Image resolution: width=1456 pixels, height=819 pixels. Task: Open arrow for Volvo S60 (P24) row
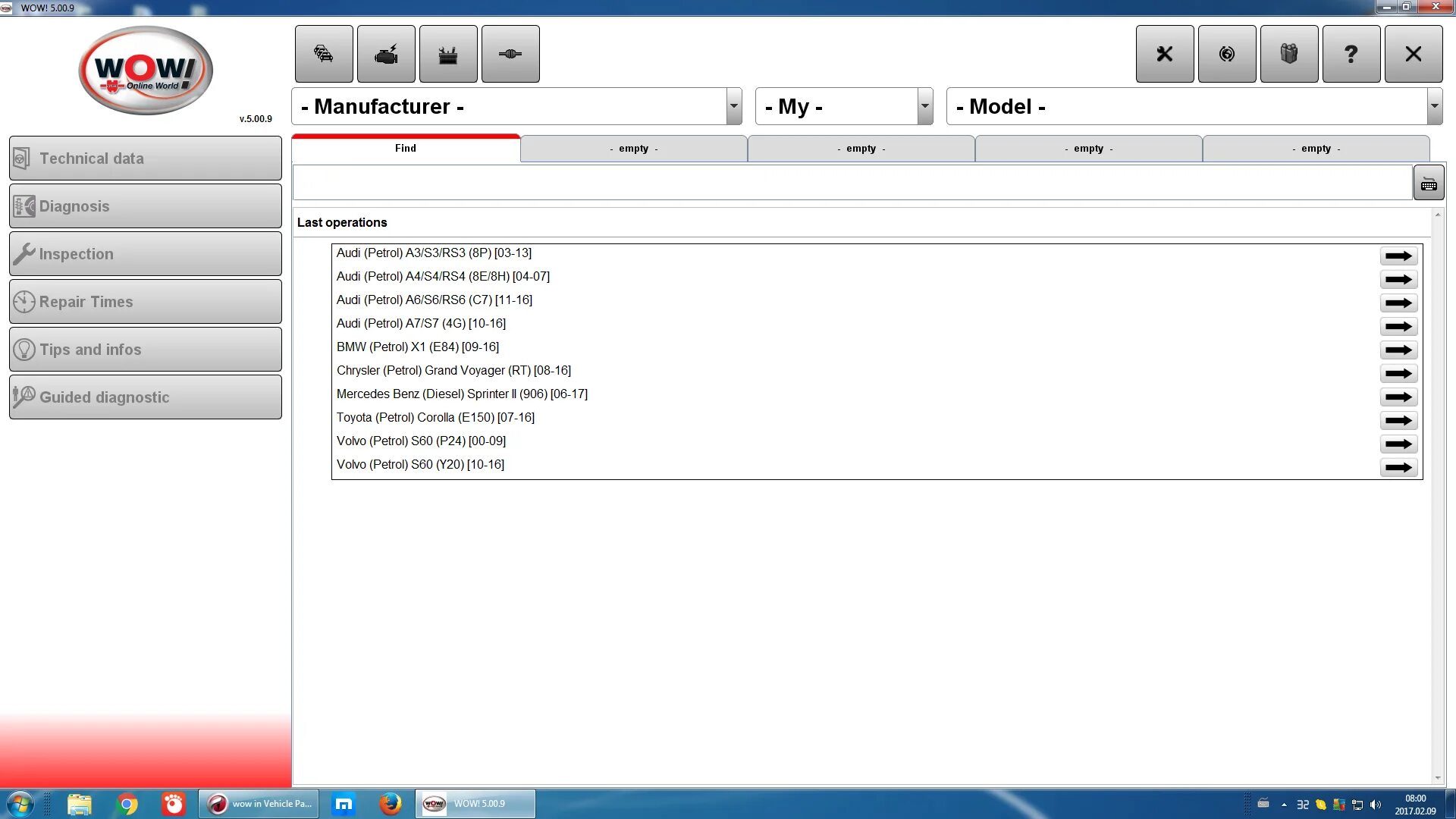click(x=1398, y=444)
